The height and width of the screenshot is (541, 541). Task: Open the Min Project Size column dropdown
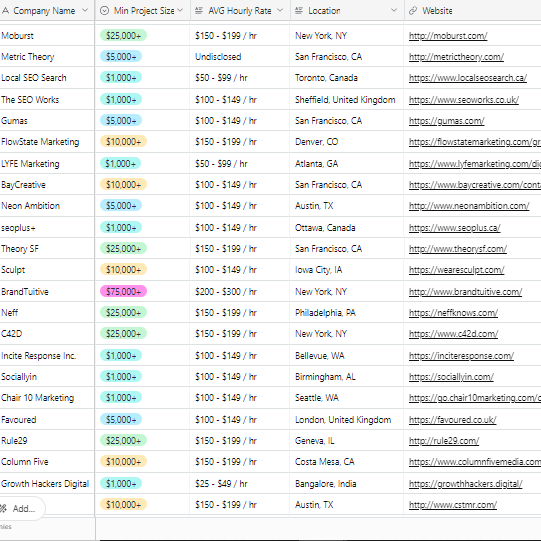(x=180, y=11)
